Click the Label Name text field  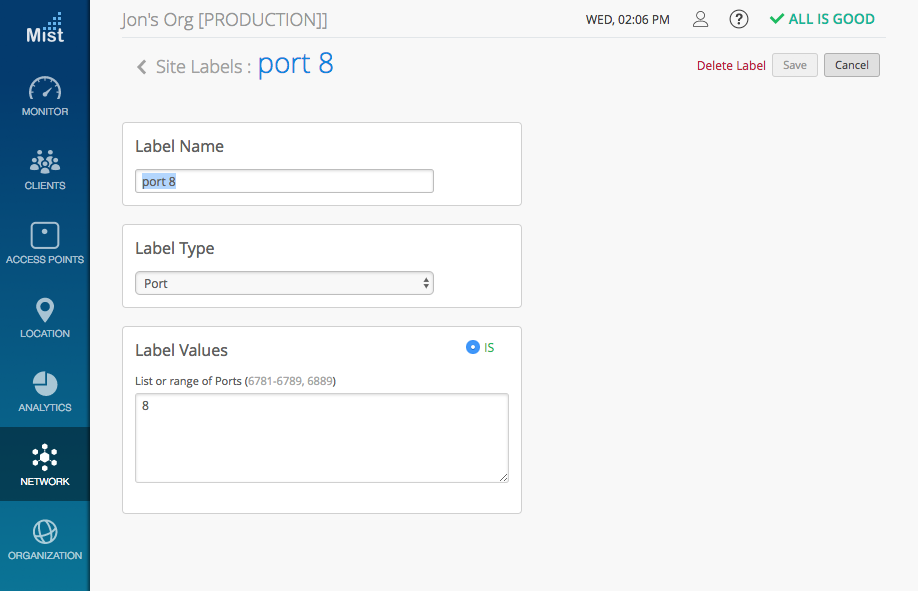(x=284, y=181)
